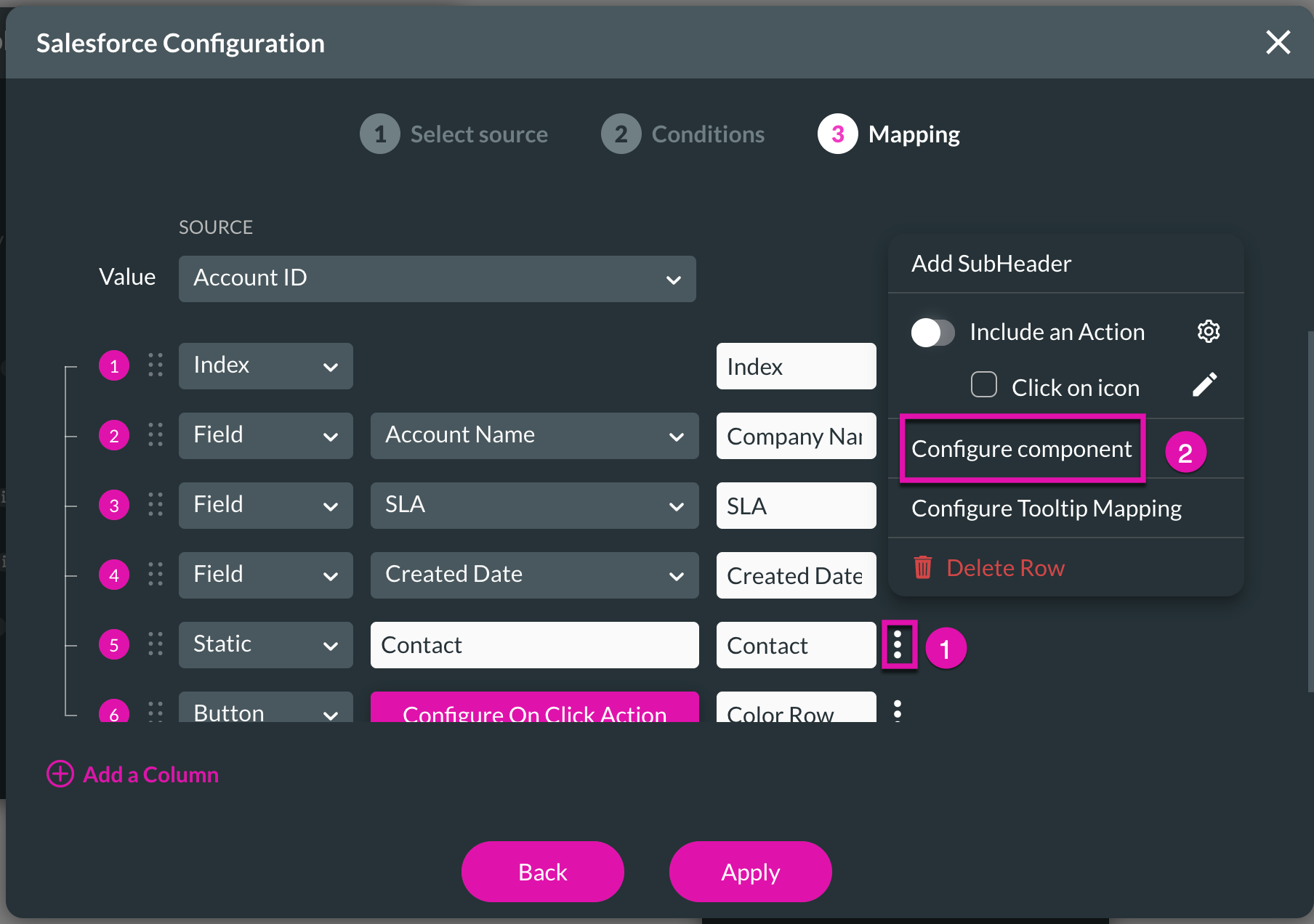
Task: Grab the drag handle of the Button row
Action: (156, 711)
